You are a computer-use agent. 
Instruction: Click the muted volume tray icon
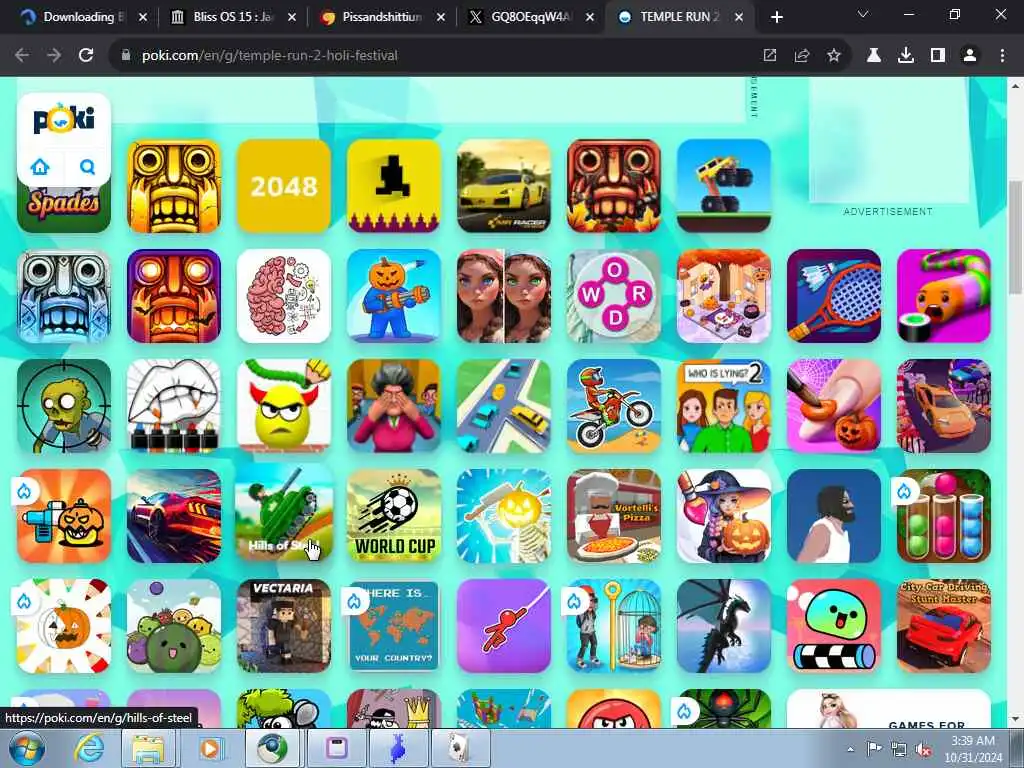coord(923,749)
